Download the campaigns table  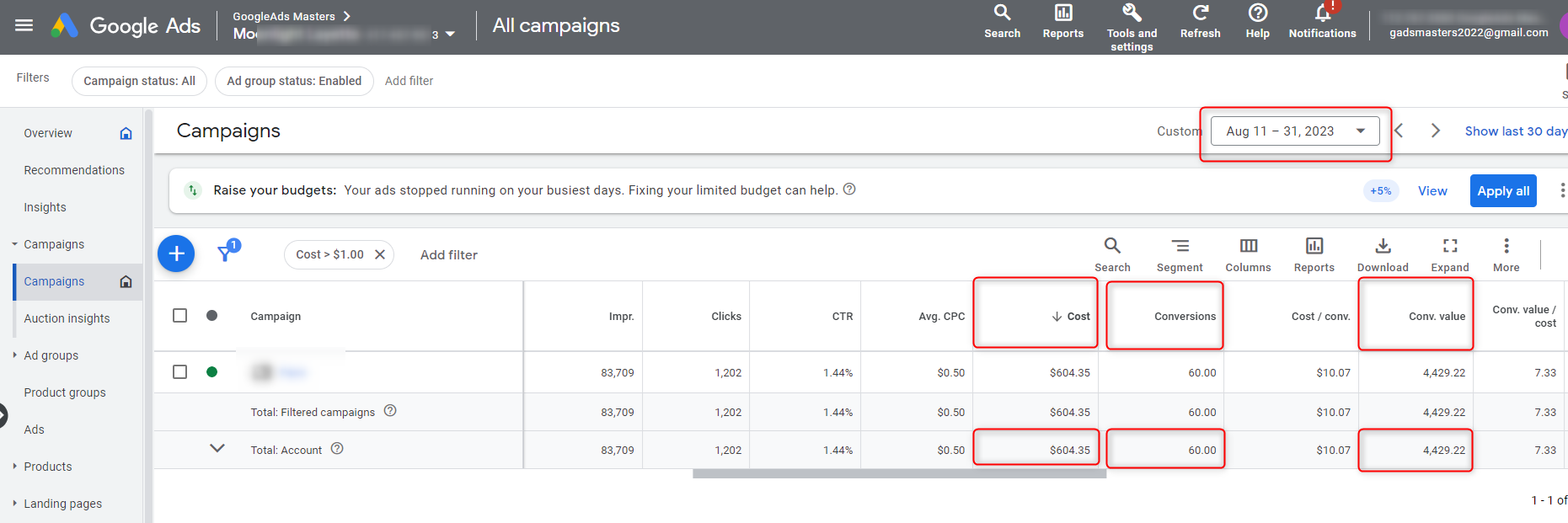click(x=1383, y=254)
